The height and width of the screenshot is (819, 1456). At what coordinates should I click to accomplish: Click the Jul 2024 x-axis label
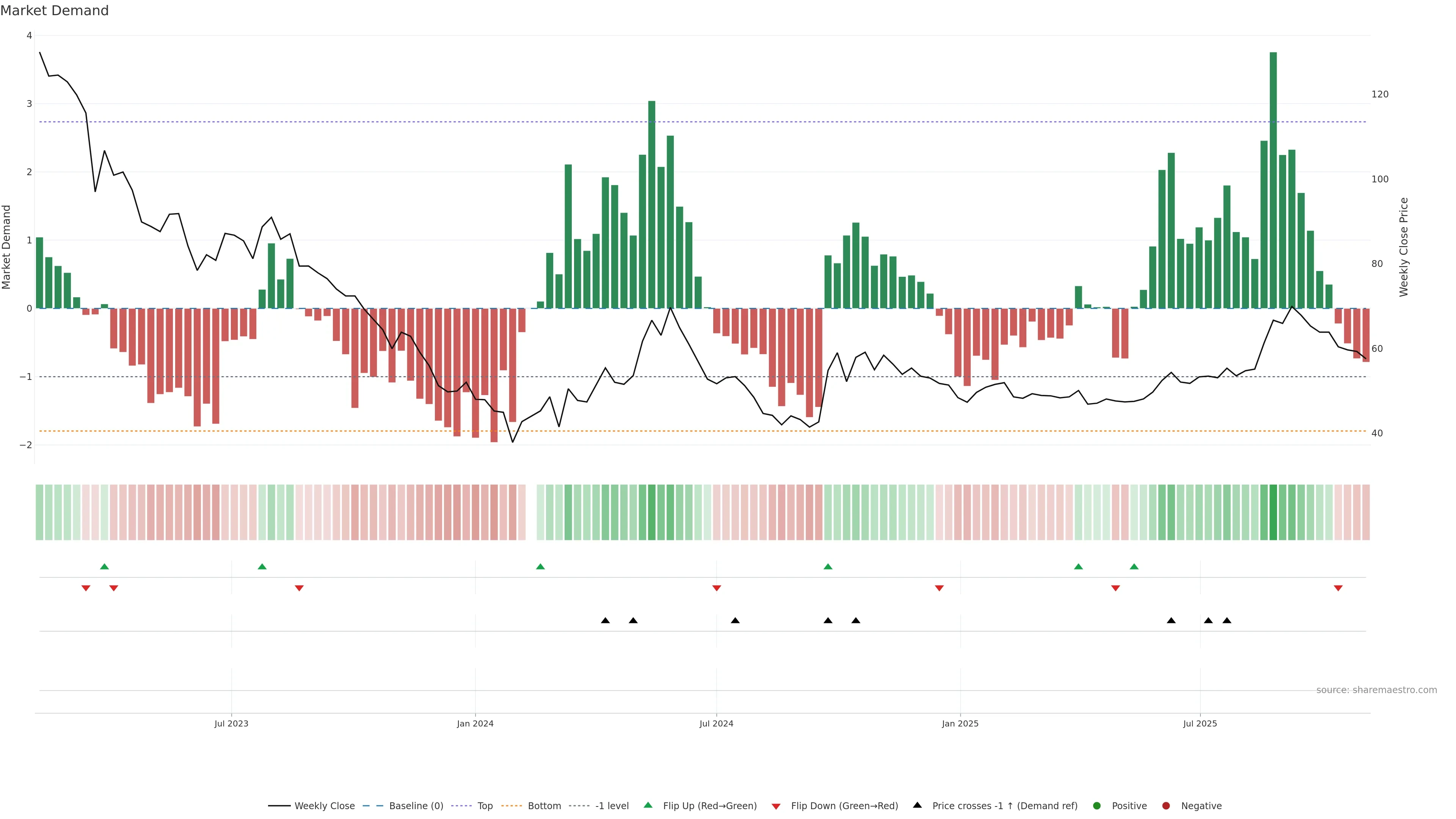pos(716,723)
